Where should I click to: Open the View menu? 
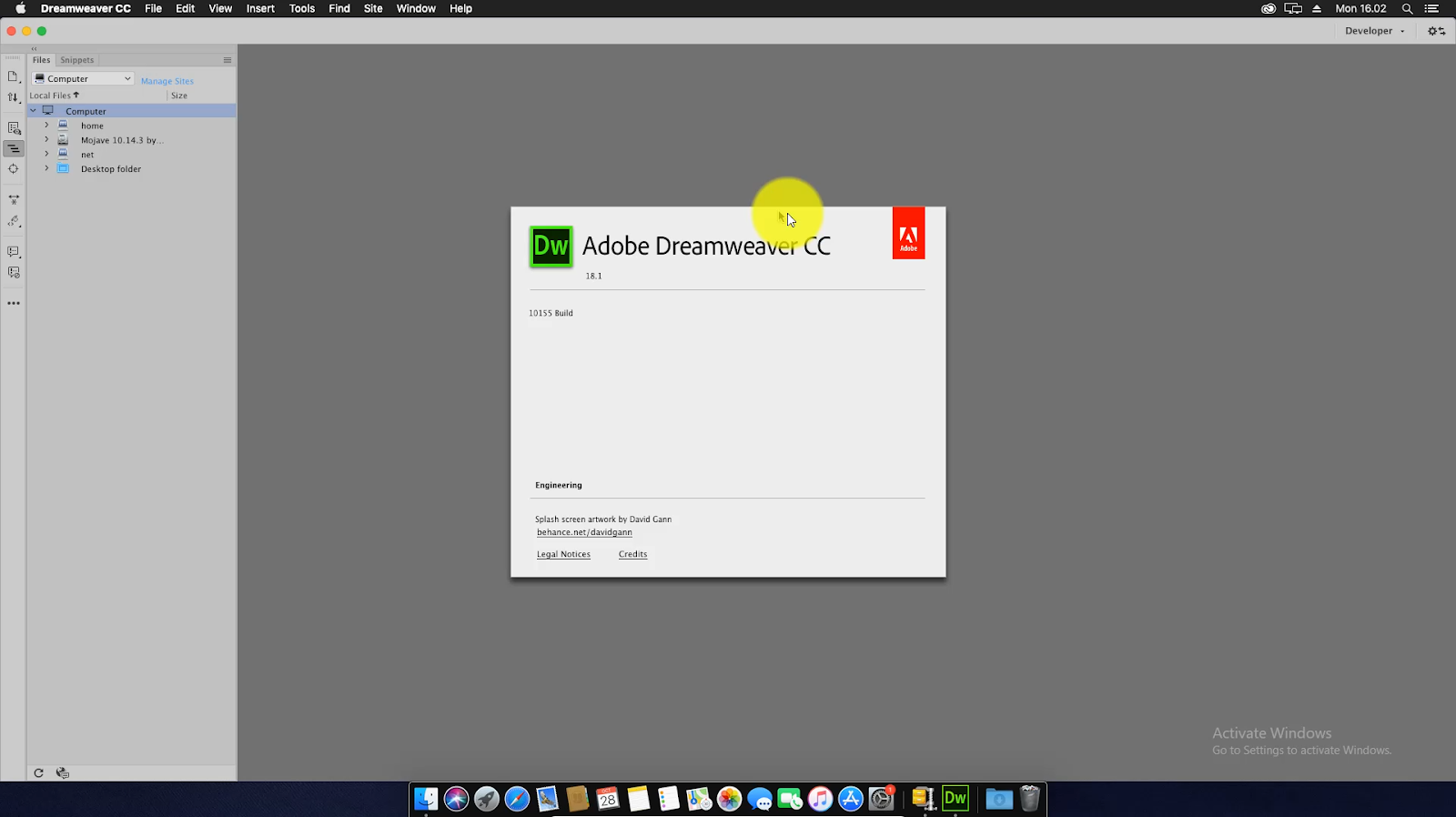(x=220, y=8)
